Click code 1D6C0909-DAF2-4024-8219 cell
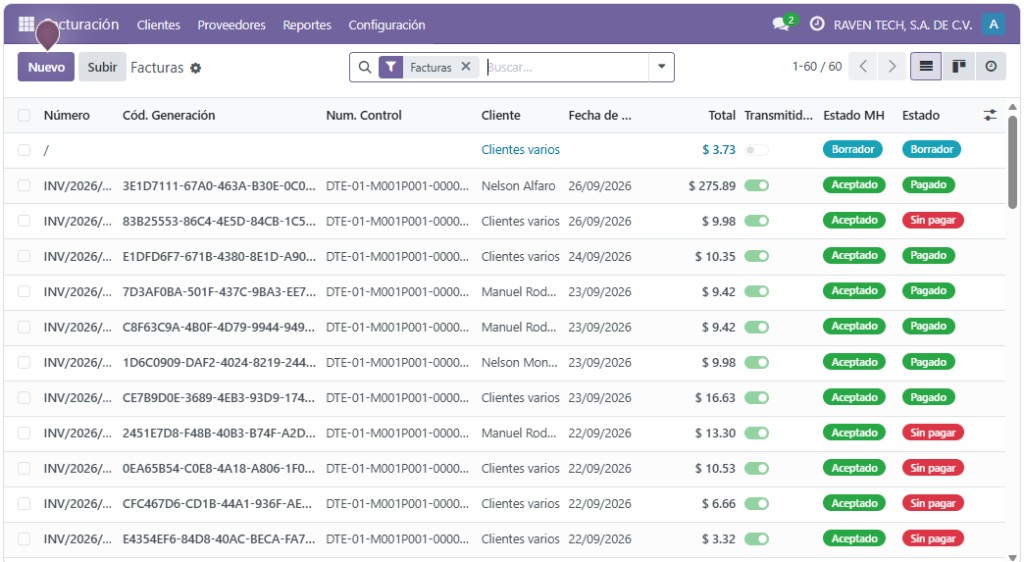The image size is (1024, 562). [219, 362]
